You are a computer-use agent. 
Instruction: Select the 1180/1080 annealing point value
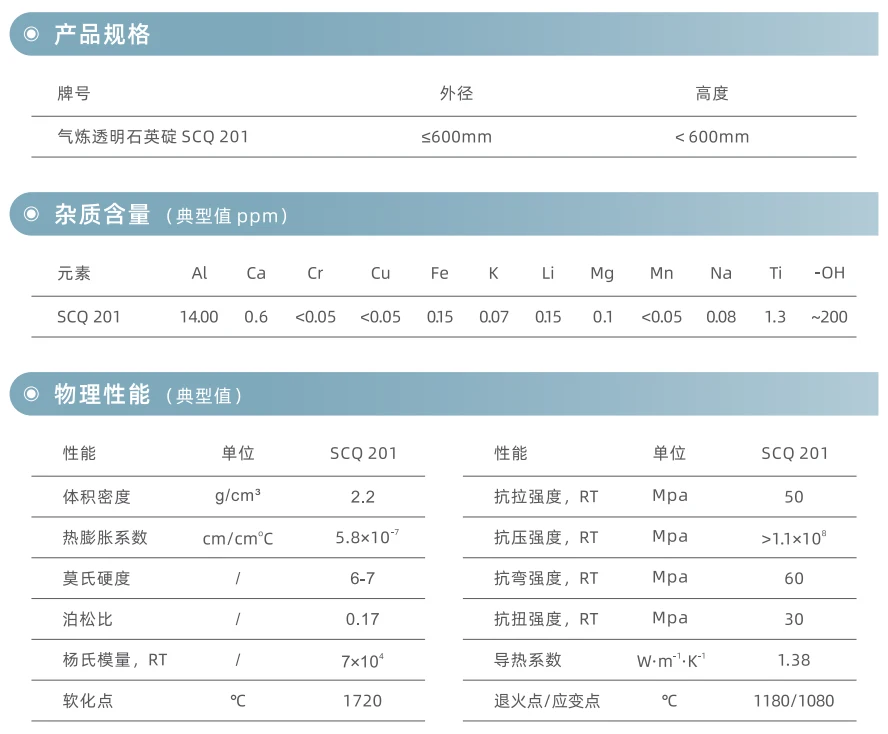point(794,701)
